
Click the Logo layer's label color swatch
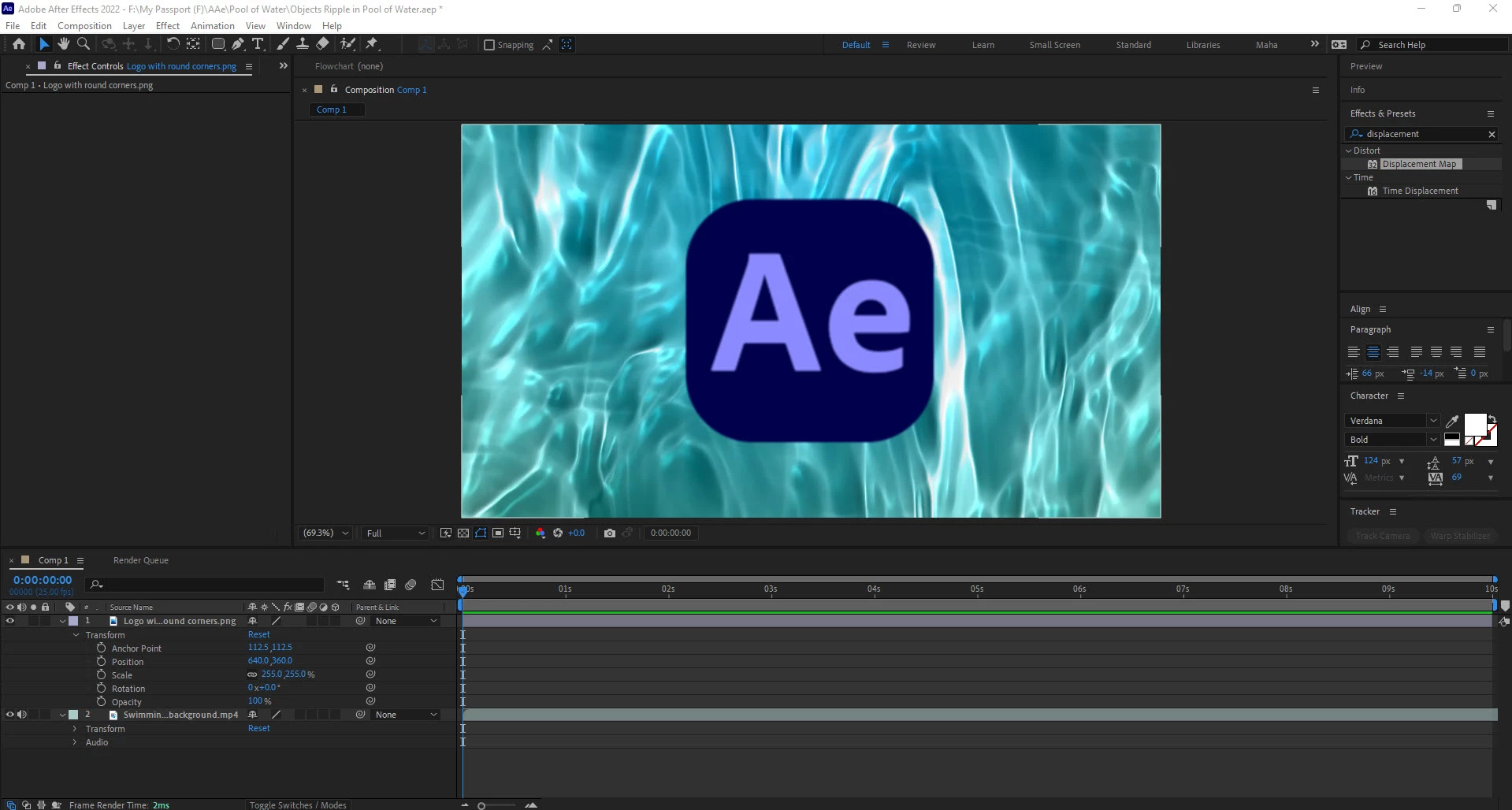74,621
